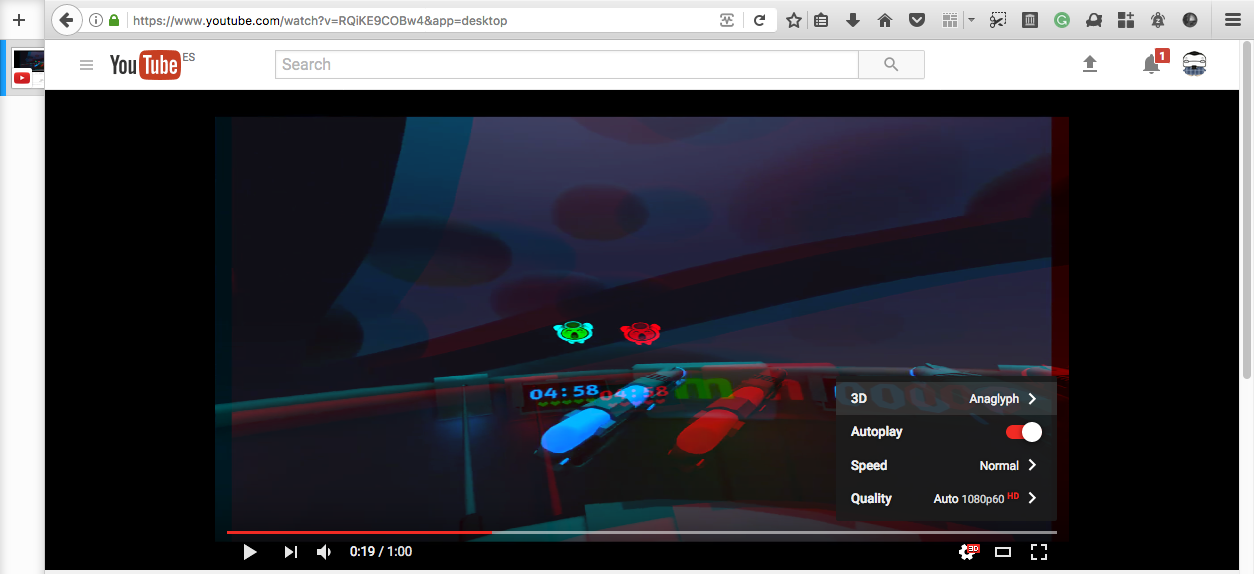Click the squares with plus extension icon
The height and width of the screenshot is (574, 1254).
pyautogui.click(x=1126, y=20)
